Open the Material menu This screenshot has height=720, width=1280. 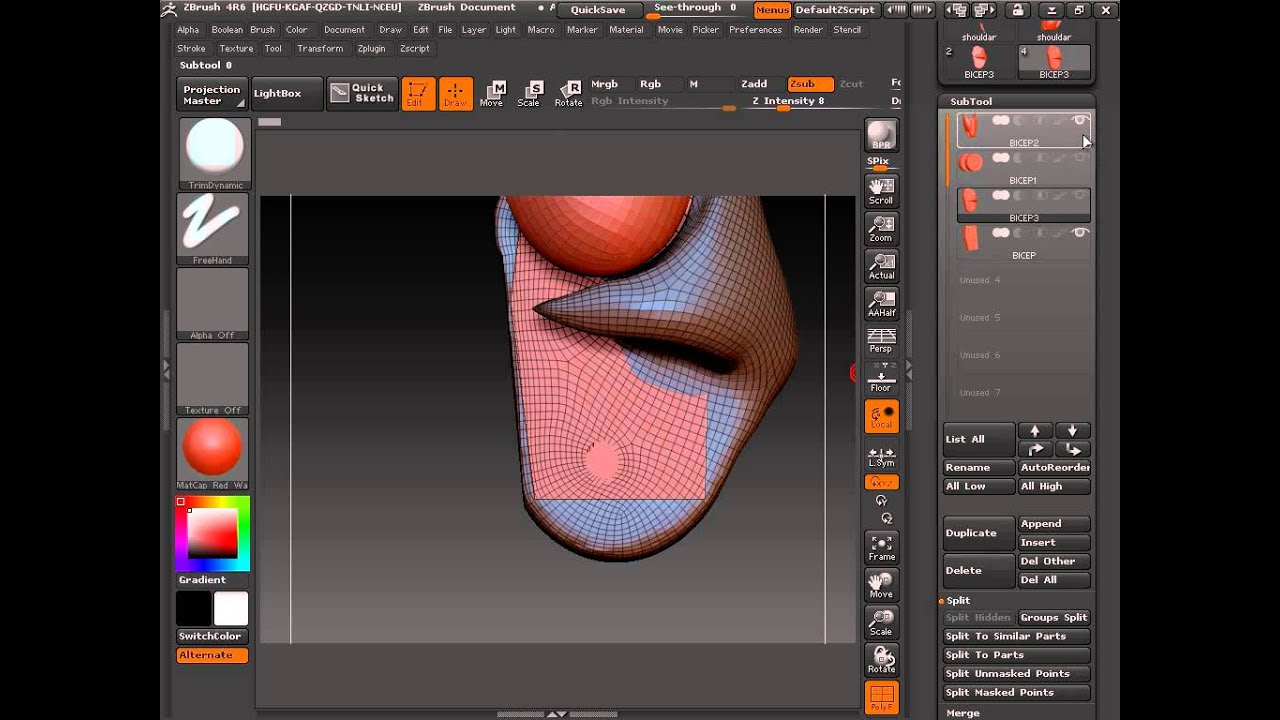626,30
